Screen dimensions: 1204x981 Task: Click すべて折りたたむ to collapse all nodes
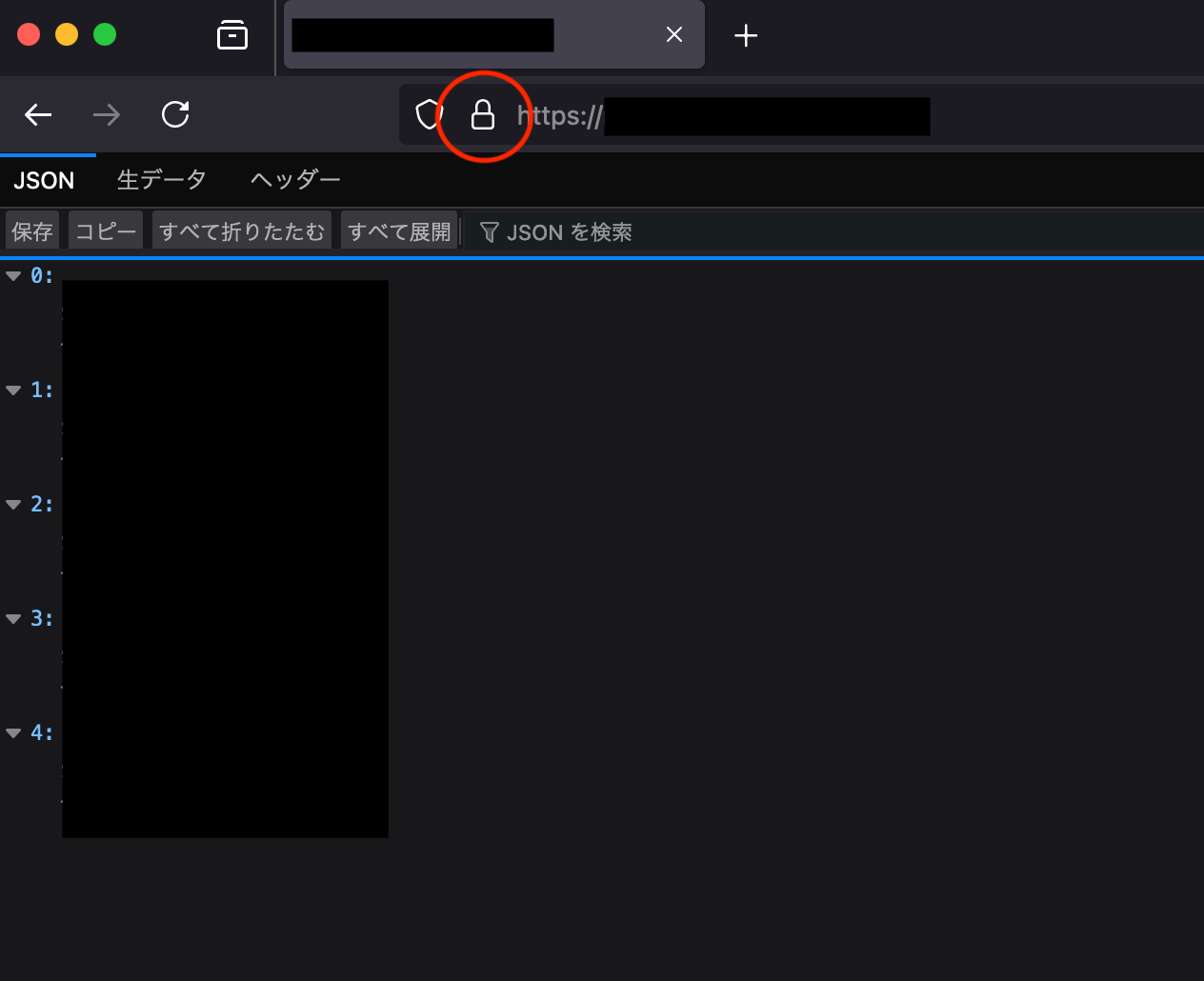coord(242,232)
